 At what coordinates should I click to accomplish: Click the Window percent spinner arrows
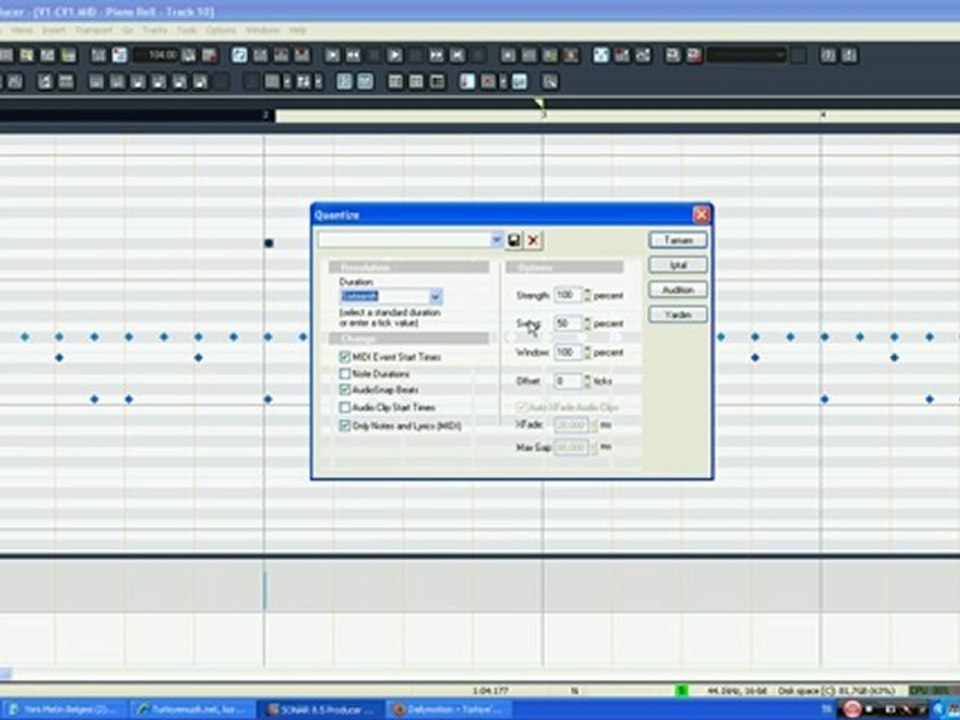(x=587, y=352)
